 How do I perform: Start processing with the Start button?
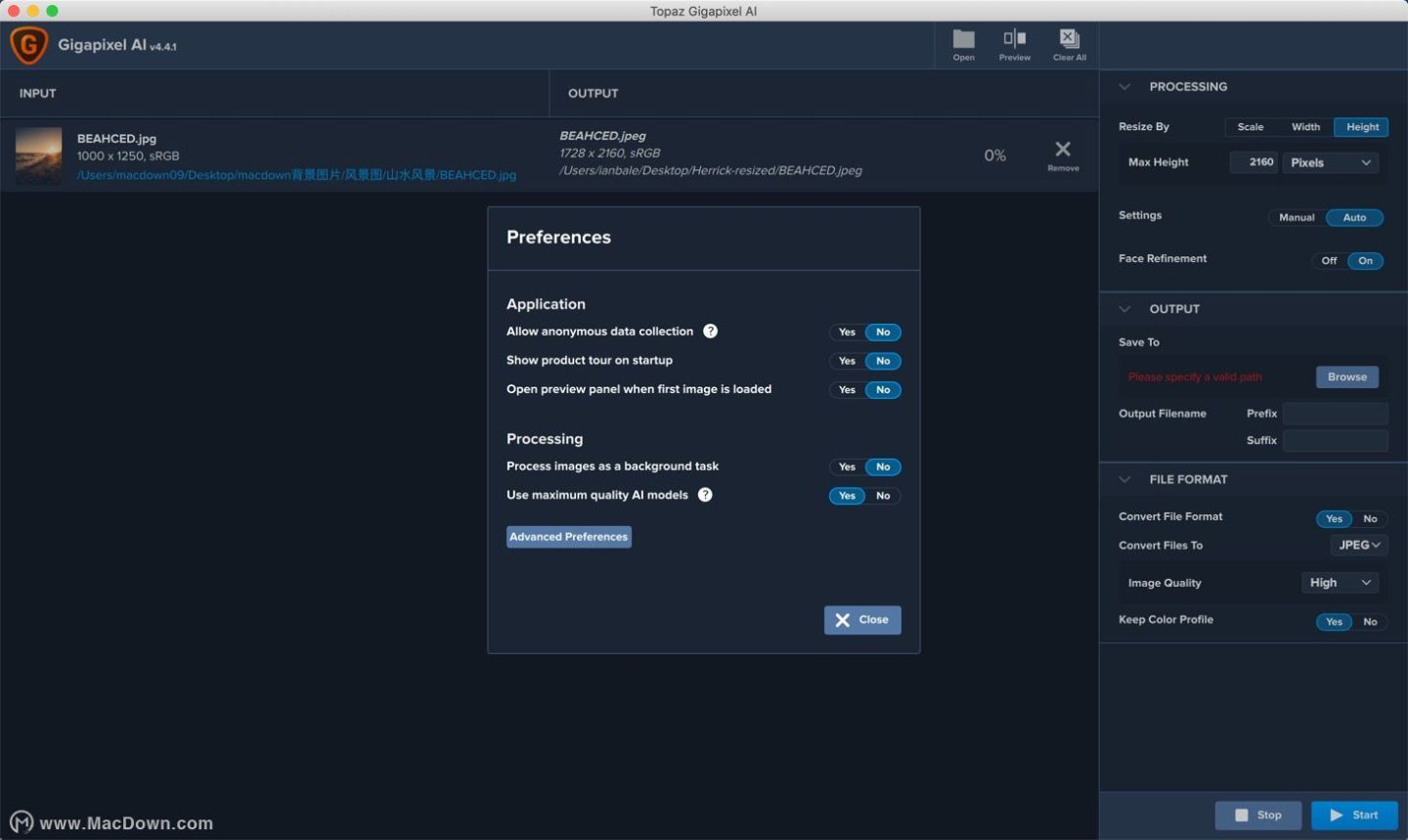click(x=1354, y=816)
